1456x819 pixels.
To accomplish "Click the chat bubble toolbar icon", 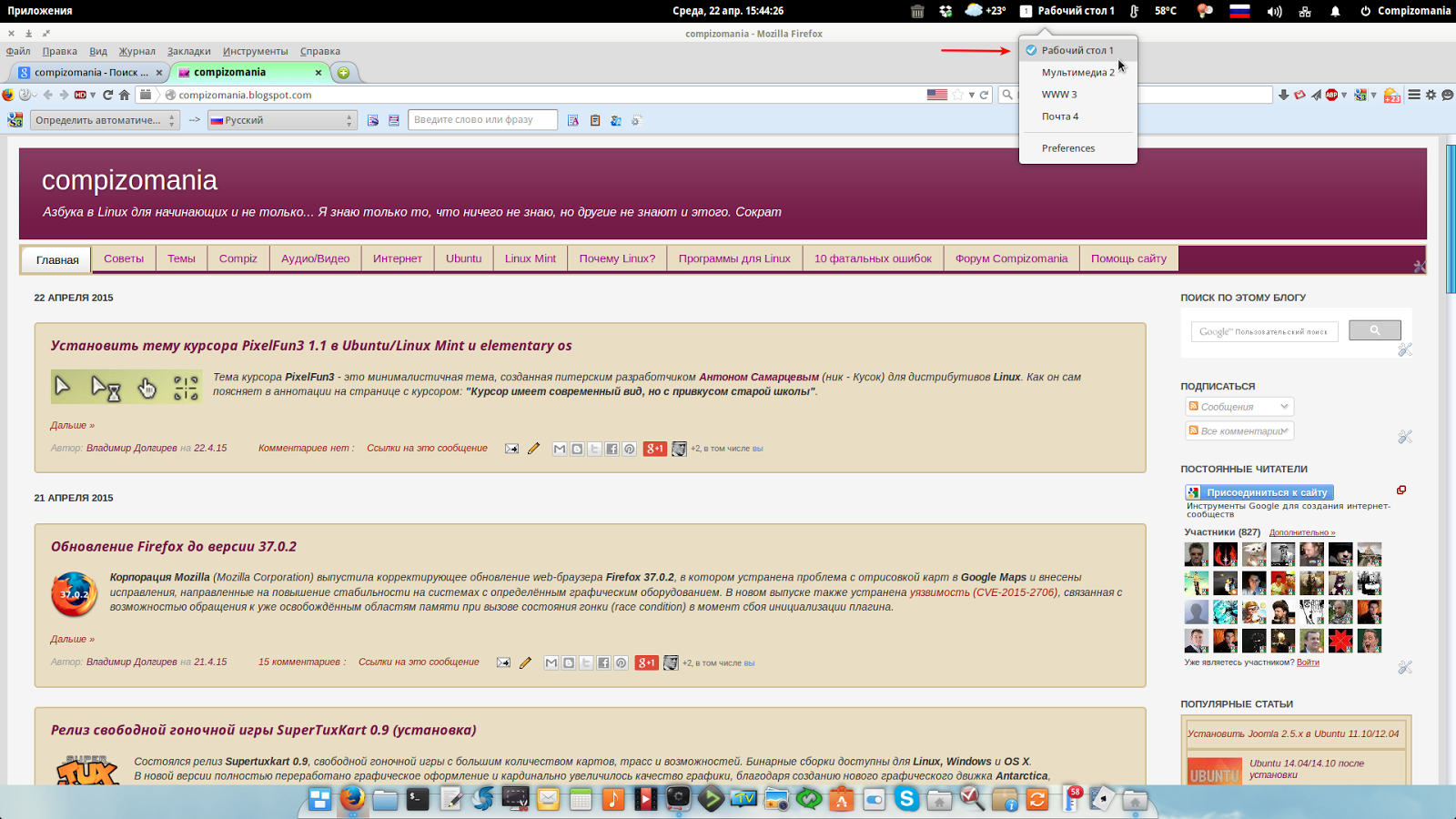I will [x=1447, y=95].
